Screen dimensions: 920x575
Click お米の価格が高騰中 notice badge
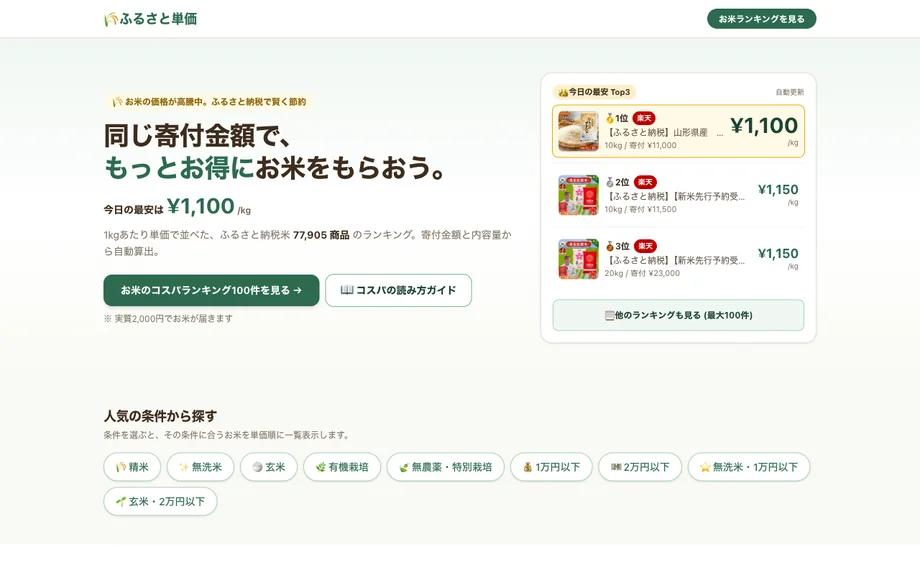(209, 102)
